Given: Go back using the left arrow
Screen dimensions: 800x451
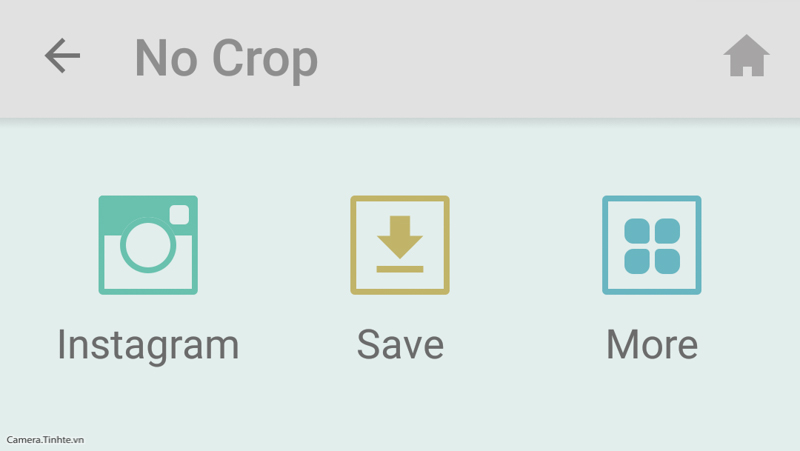Looking at the screenshot, I should pos(62,56).
